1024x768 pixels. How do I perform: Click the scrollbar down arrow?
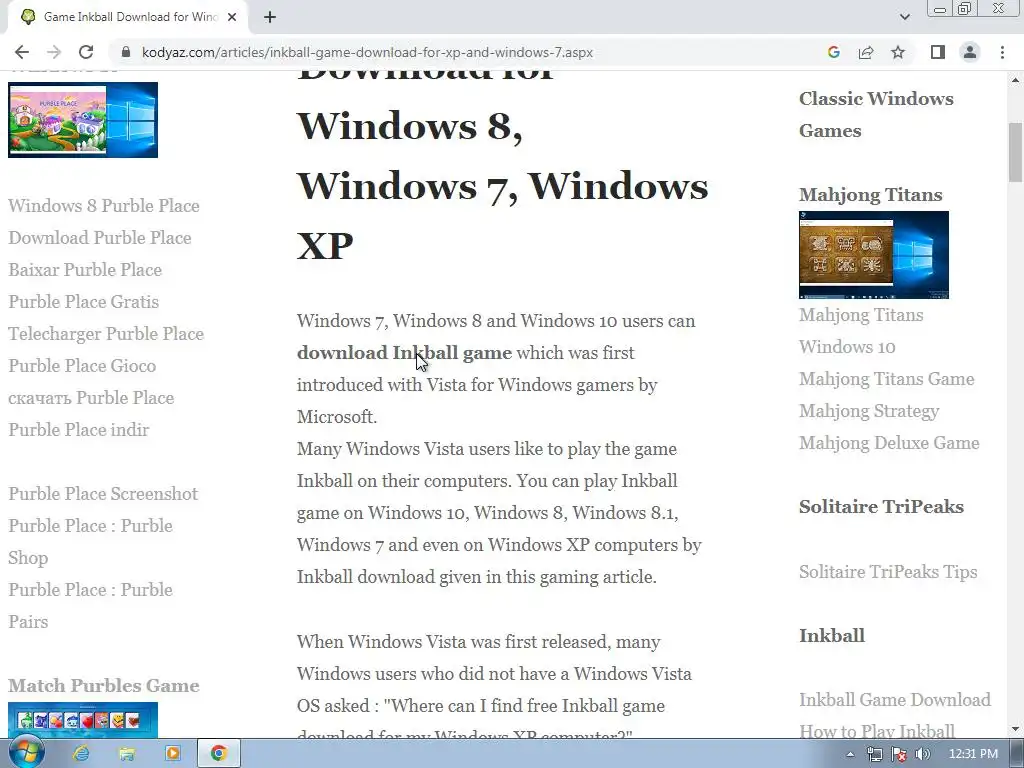(1015, 729)
